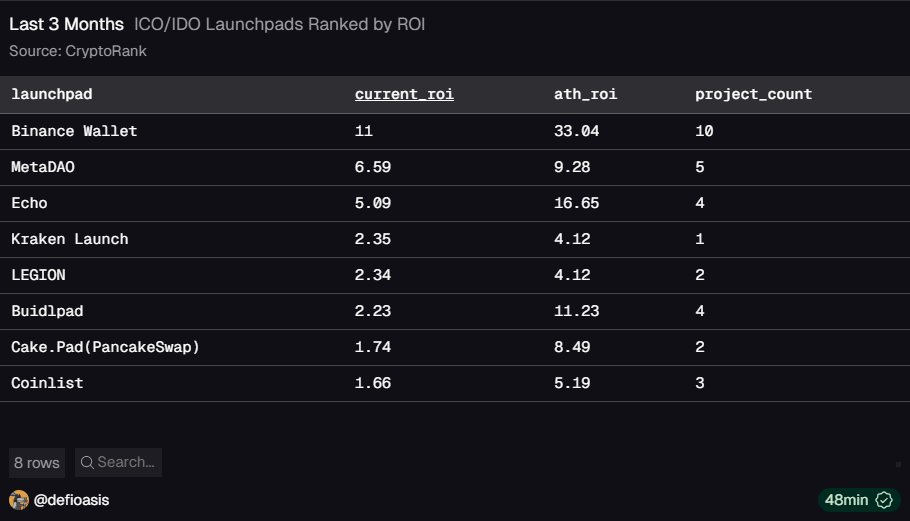
Task: Sort by ath_roi column header
Action: 586,95
